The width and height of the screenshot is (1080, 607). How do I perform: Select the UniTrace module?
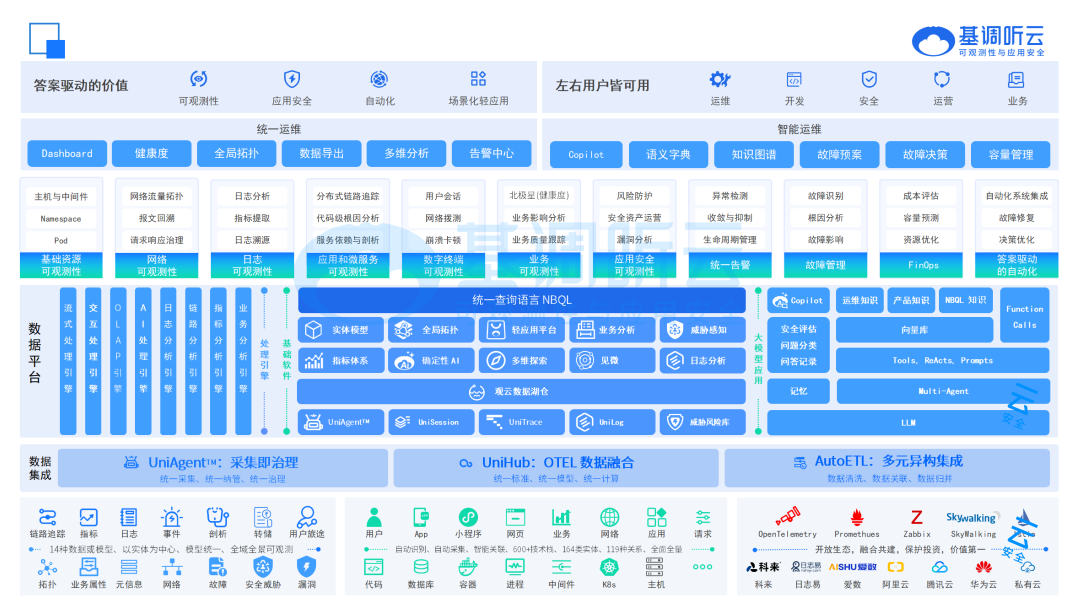(521, 422)
